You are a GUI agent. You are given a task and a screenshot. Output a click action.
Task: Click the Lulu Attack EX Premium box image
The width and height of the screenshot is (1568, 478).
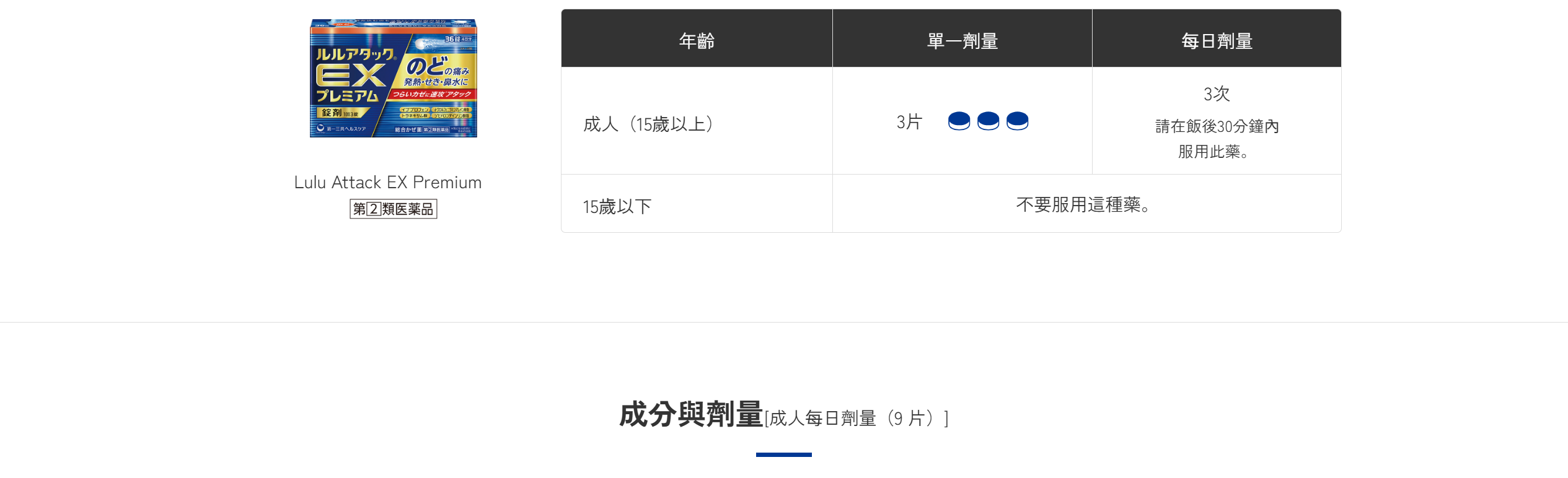(x=393, y=78)
